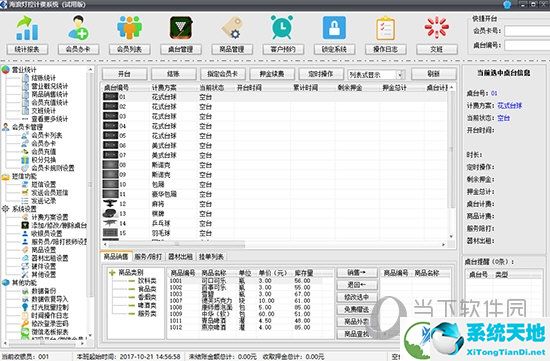Open the 会员列表 people icon
Screen dimensions: 550x361
pyautogui.click(x=129, y=28)
